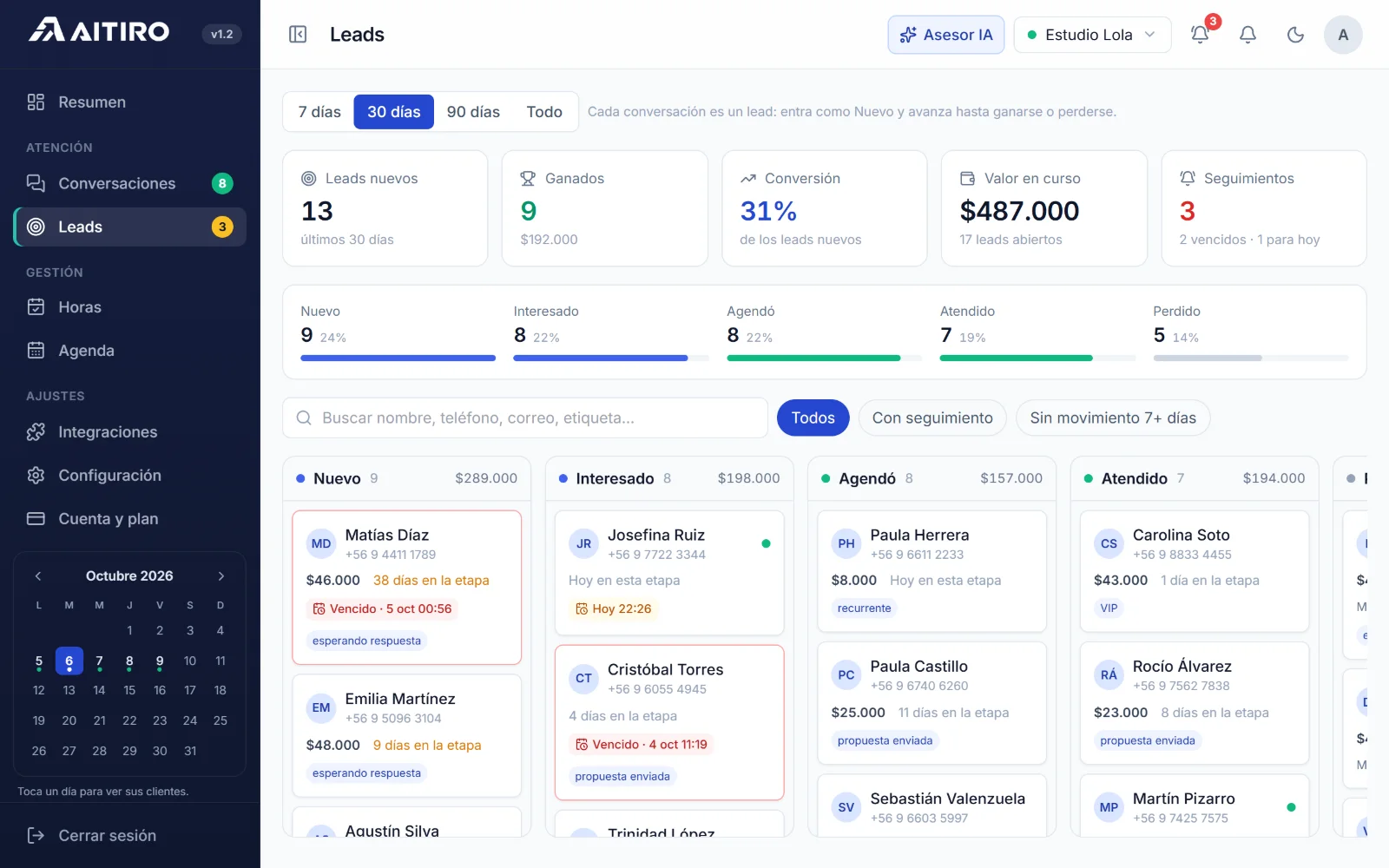Collapse the sidebar panel icon
The image size is (1389, 868).
pyautogui.click(x=298, y=35)
